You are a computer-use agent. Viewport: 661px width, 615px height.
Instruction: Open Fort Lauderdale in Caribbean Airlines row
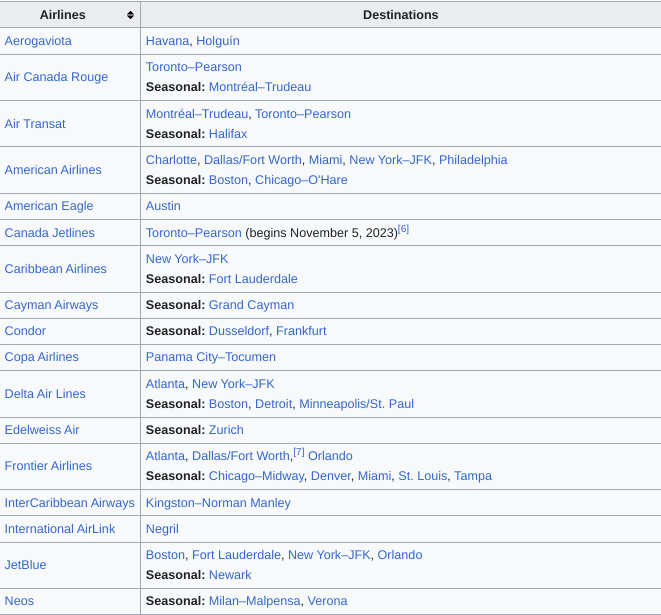(253, 279)
